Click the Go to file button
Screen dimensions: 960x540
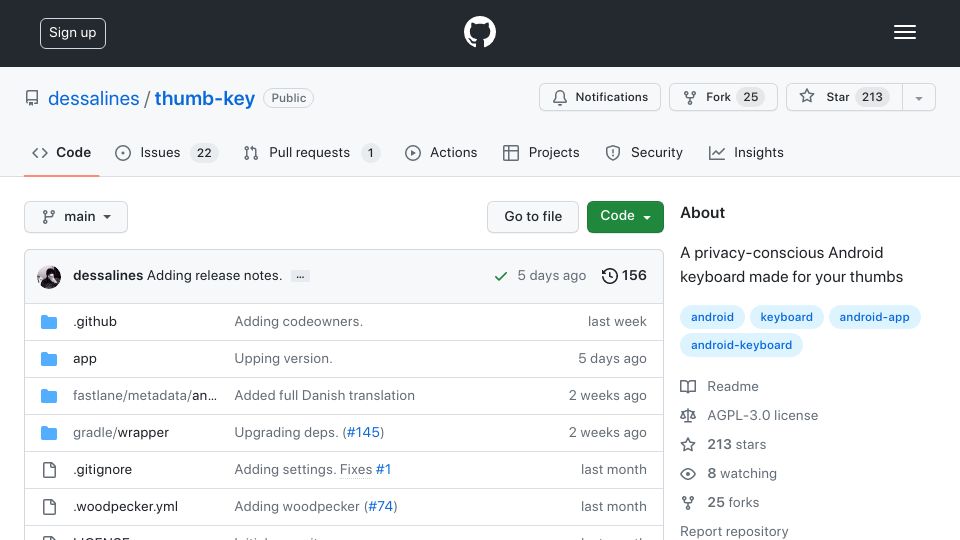tap(533, 217)
